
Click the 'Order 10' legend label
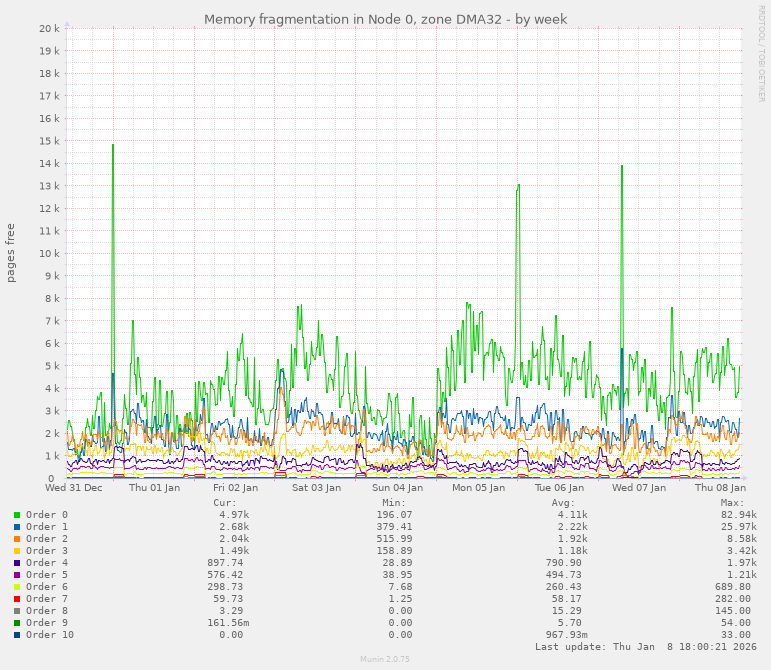[50, 635]
